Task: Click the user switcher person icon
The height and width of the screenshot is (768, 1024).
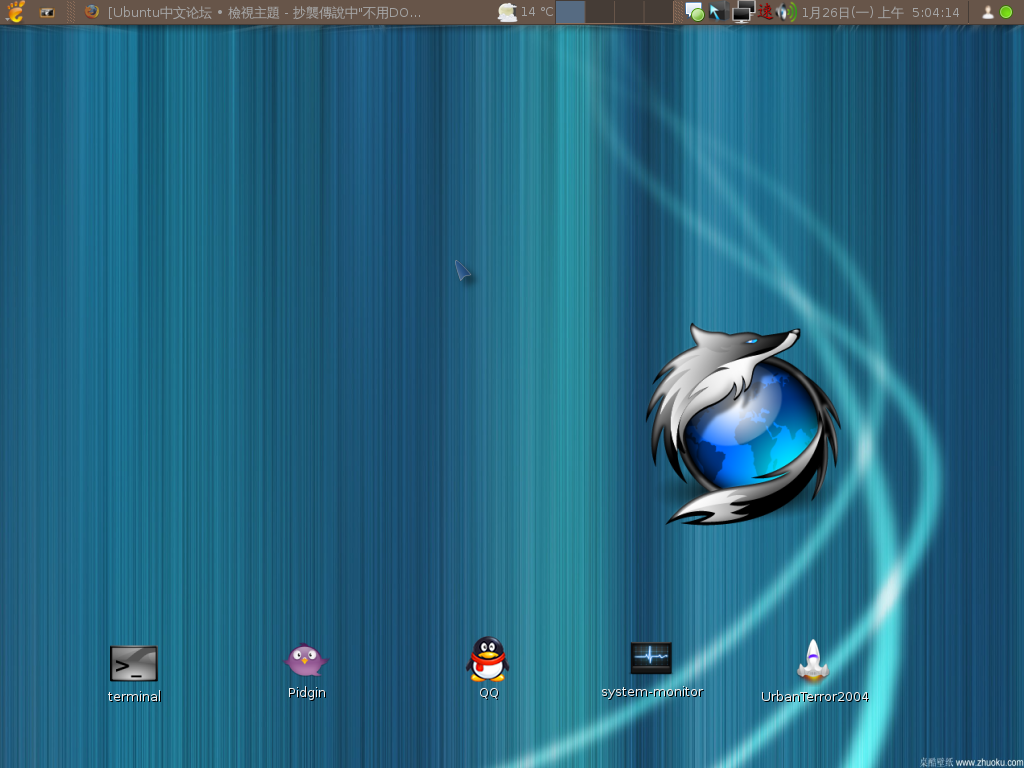Action: point(988,12)
